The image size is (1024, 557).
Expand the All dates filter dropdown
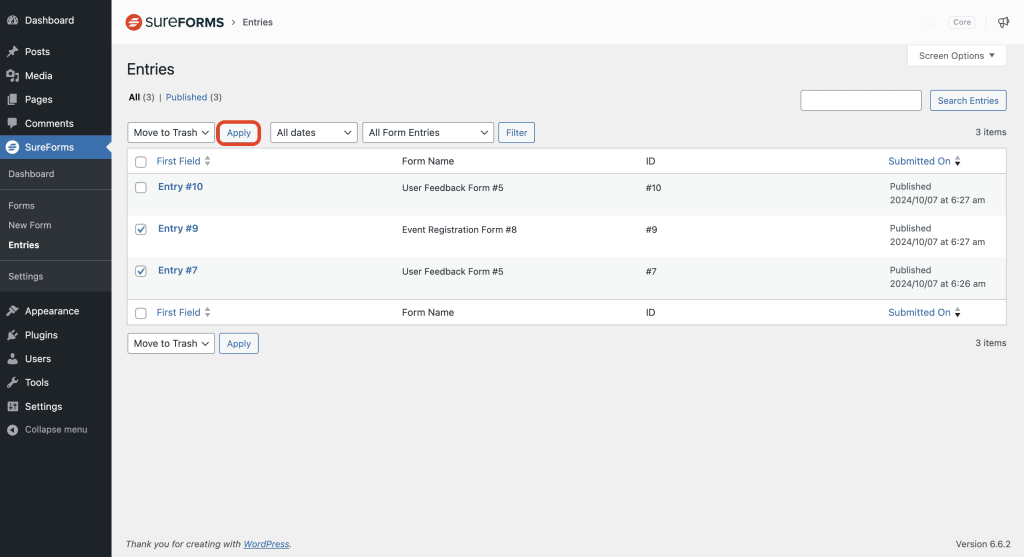pyautogui.click(x=314, y=133)
